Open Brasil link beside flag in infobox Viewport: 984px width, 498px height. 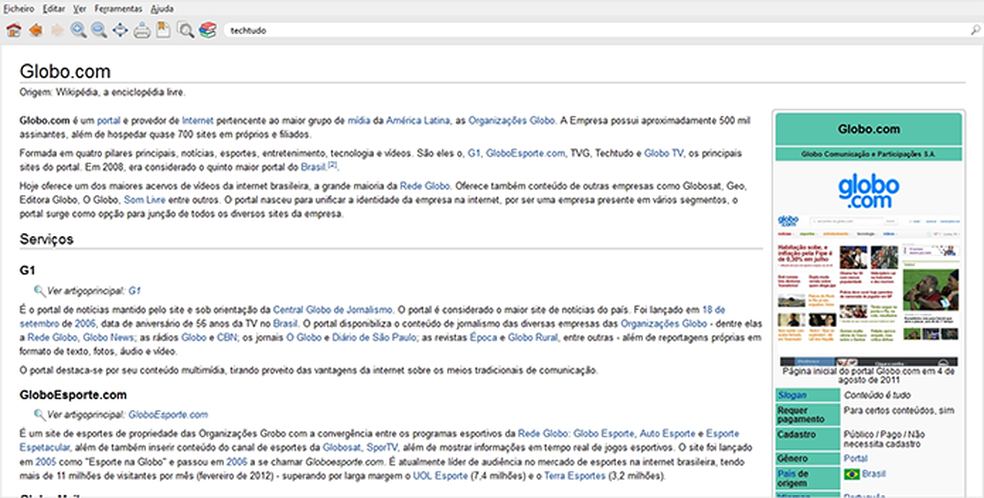[874, 474]
